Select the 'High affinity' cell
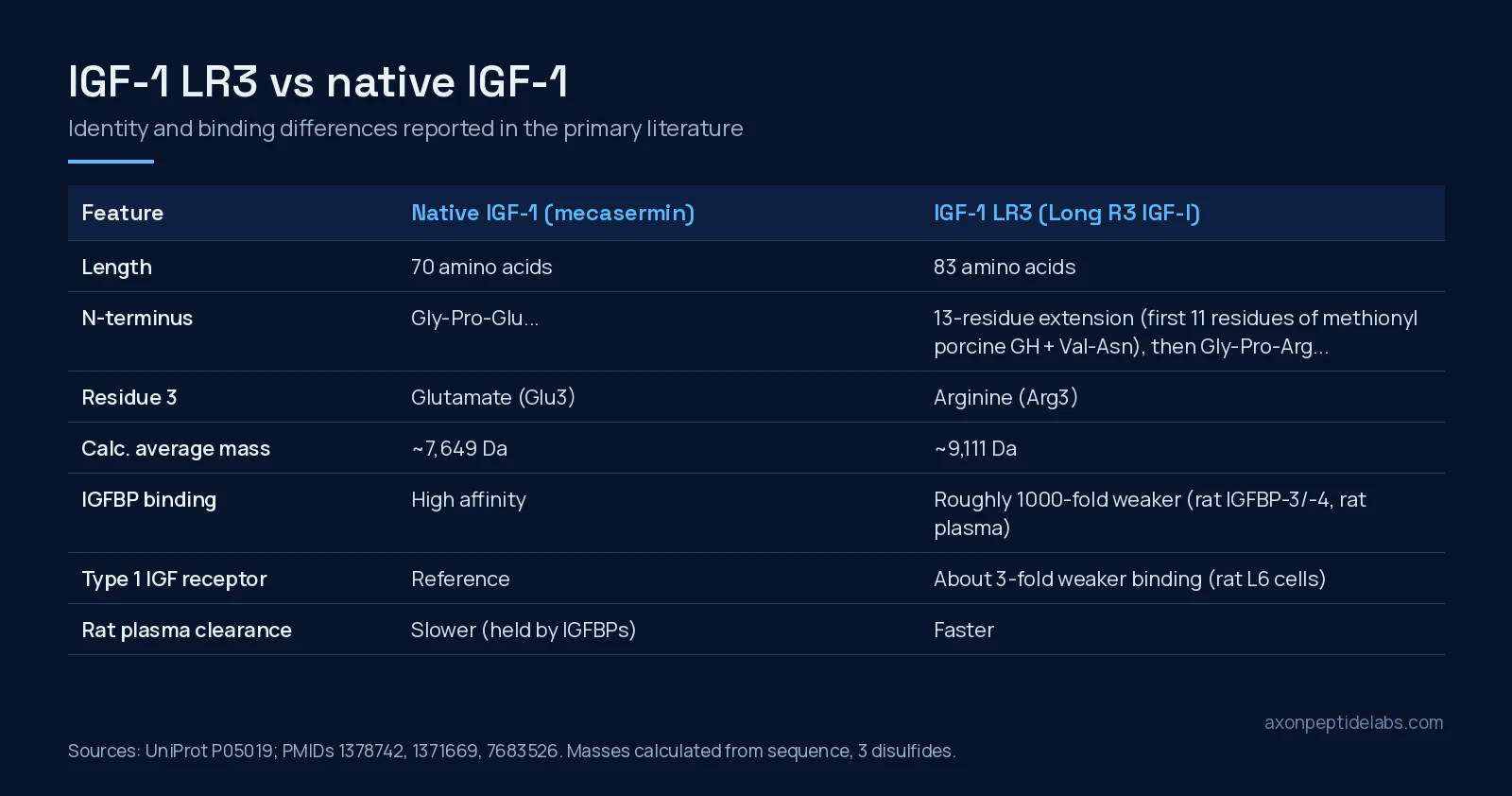The image size is (1512, 796). [x=469, y=500]
